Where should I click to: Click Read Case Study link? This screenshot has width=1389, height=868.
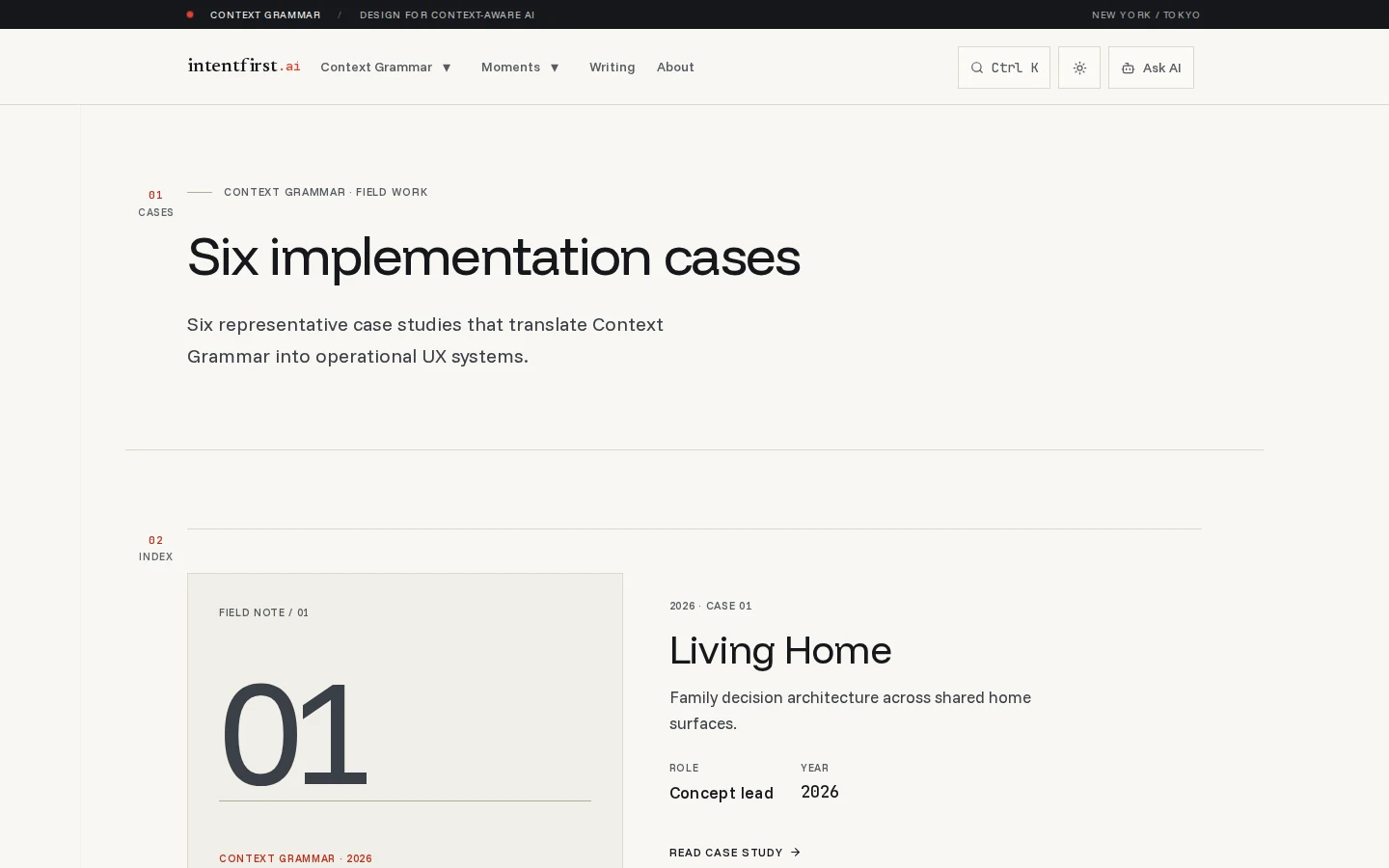(735, 853)
